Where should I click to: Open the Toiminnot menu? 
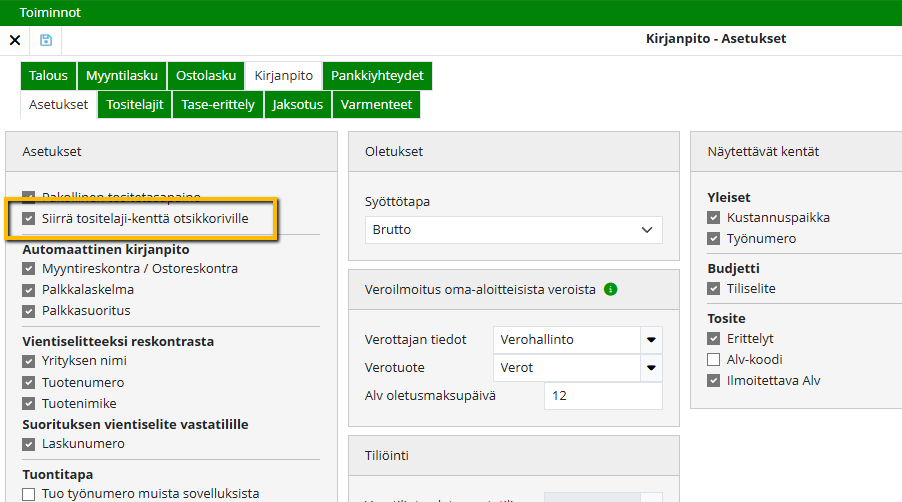[50, 13]
